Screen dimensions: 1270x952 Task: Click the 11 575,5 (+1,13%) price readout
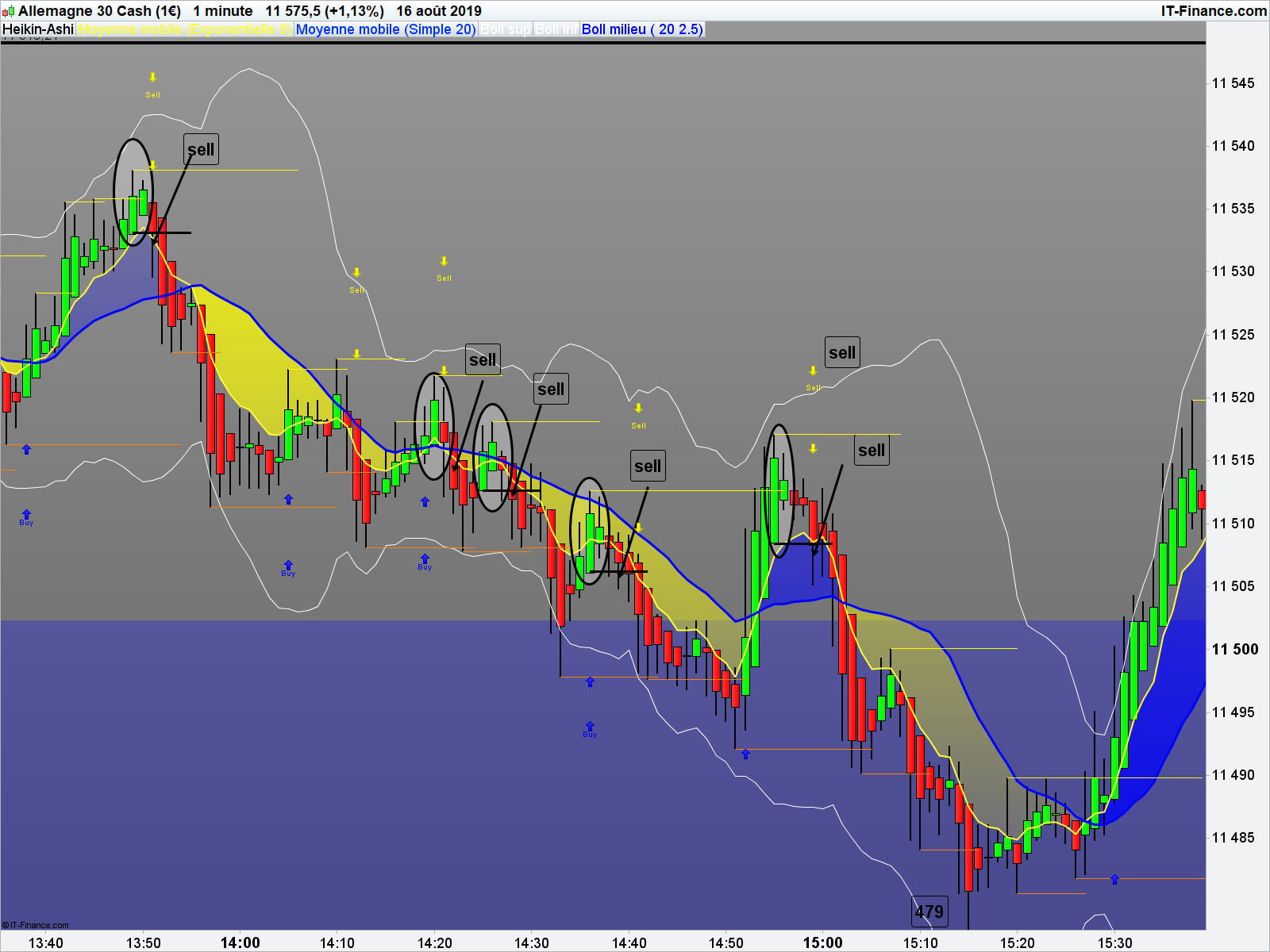pos(325,11)
